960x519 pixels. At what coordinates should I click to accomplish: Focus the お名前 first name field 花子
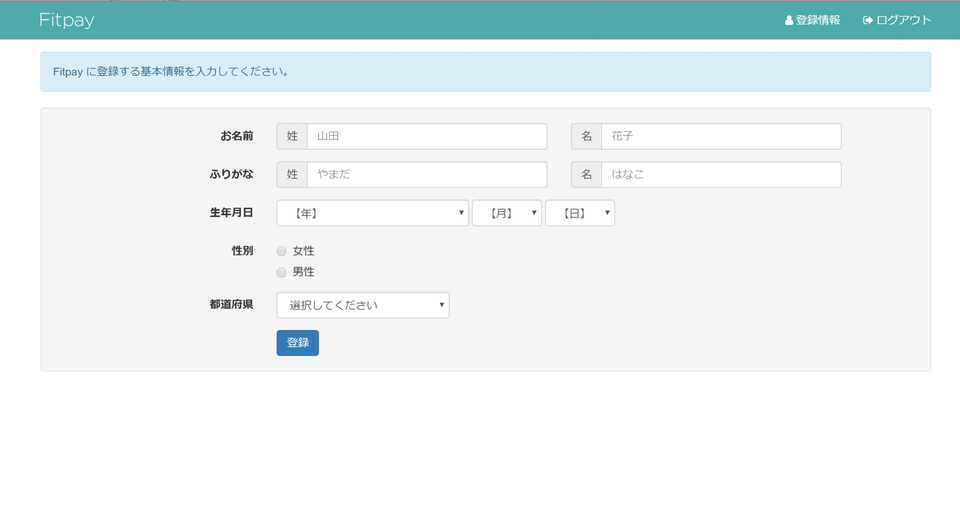point(720,136)
